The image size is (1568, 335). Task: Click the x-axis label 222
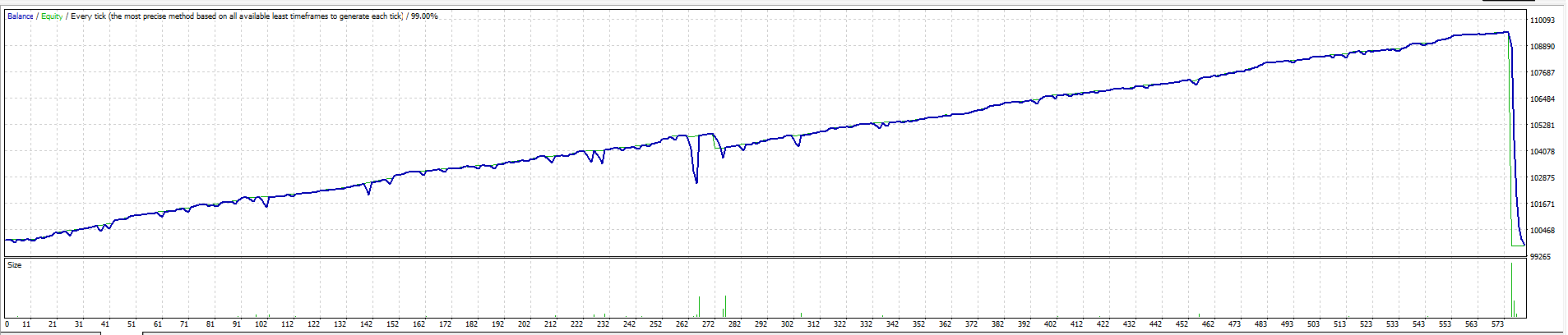coord(577,324)
